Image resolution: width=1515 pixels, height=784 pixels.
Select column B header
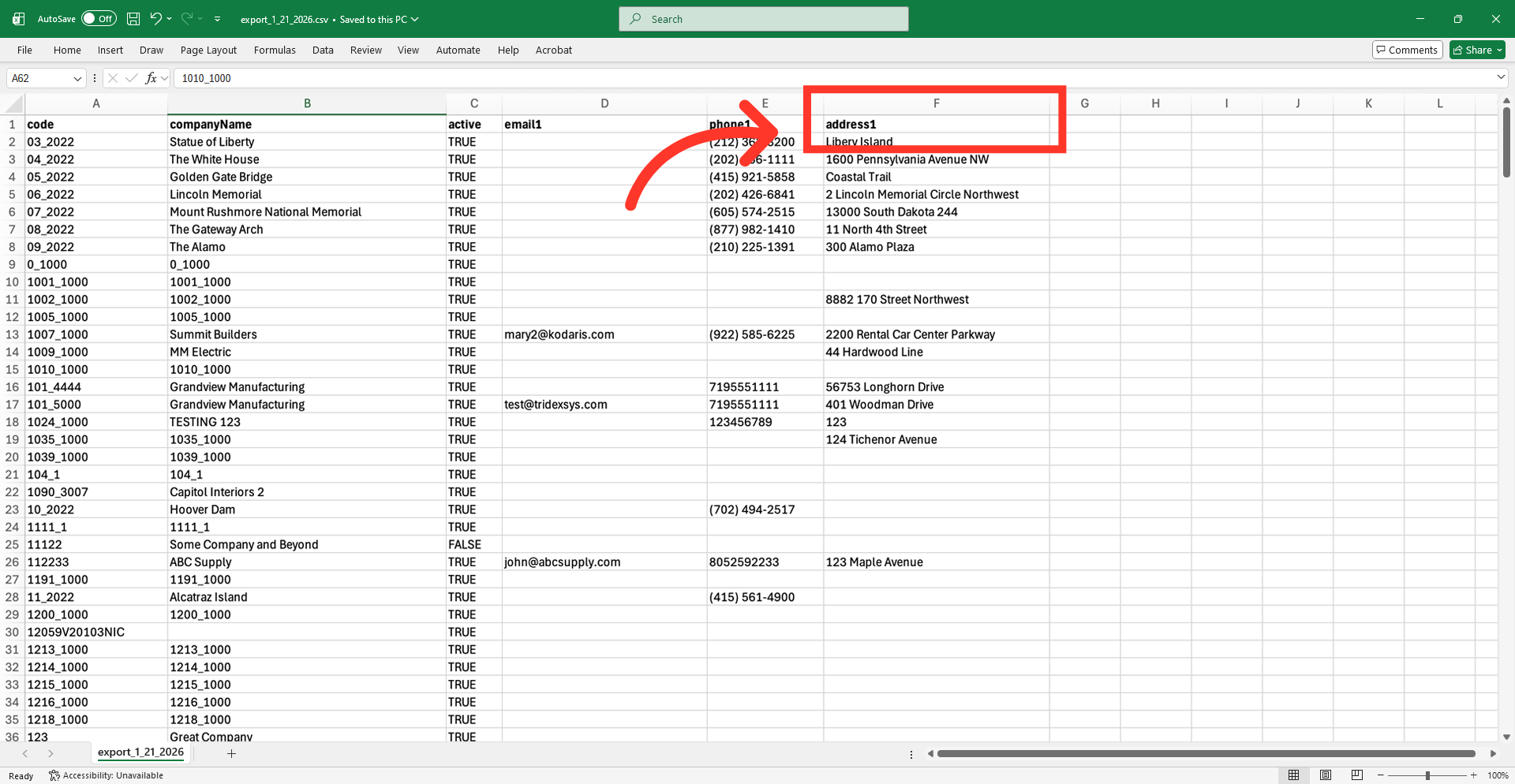[307, 103]
